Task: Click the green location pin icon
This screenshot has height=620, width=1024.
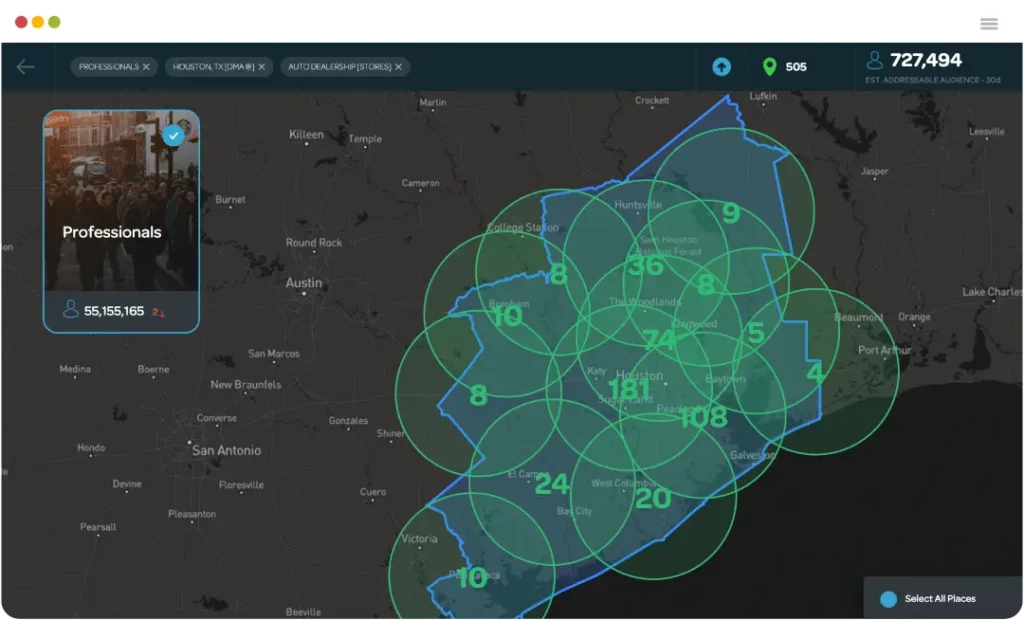Action: click(x=770, y=67)
